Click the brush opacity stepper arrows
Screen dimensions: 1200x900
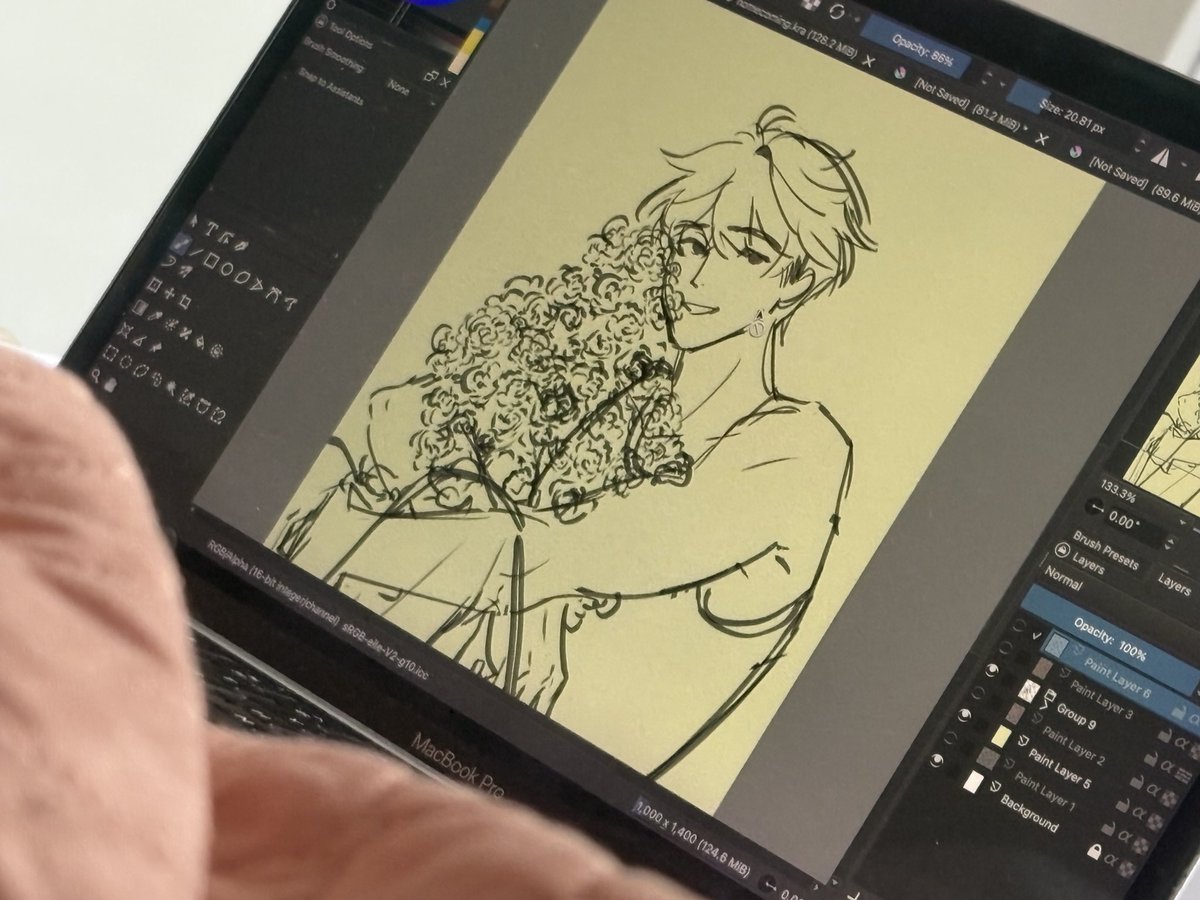[x=987, y=77]
